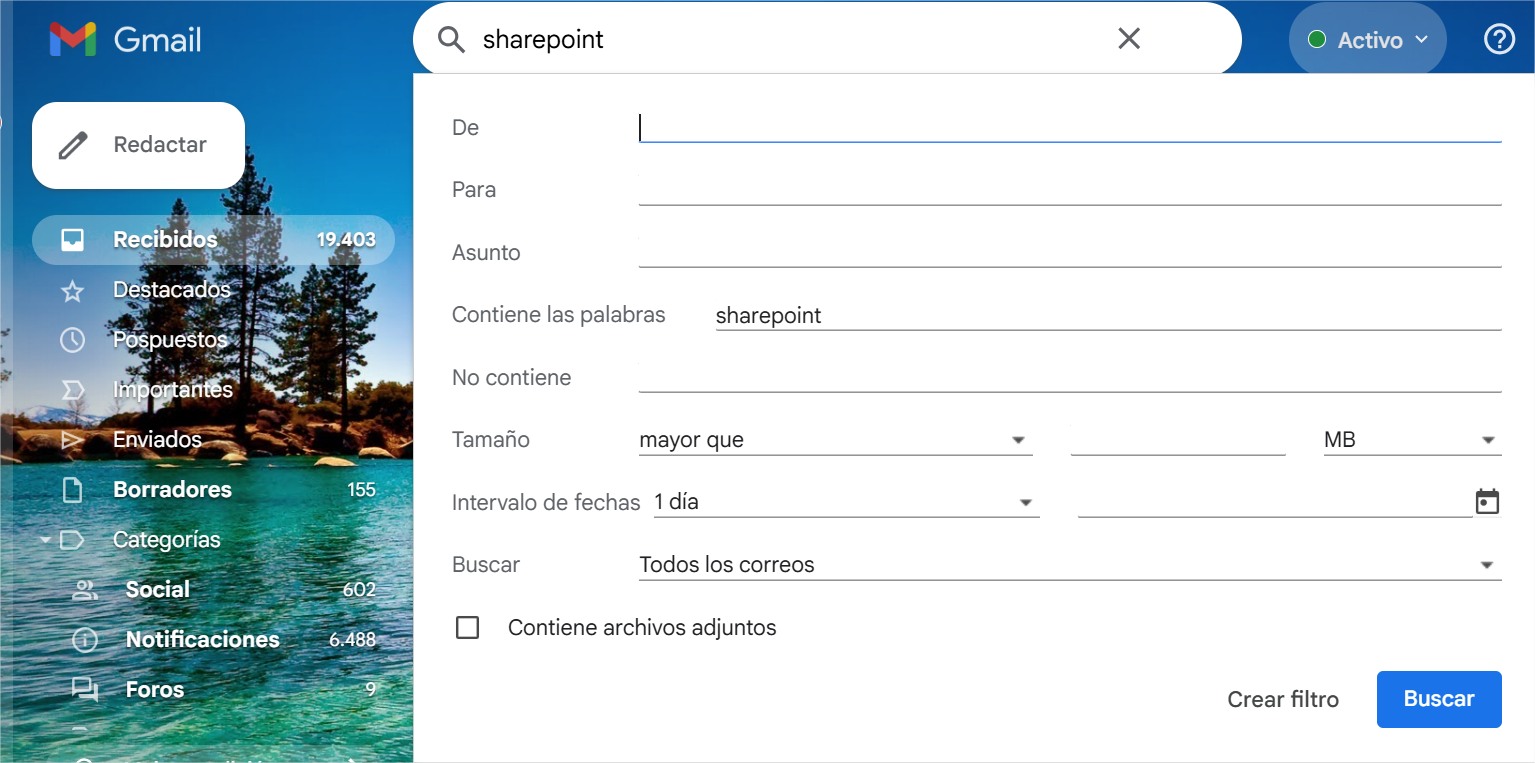Viewport: 1535px width, 763px height.
Task: Click the Borradores document icon
Action: [72, 490]
